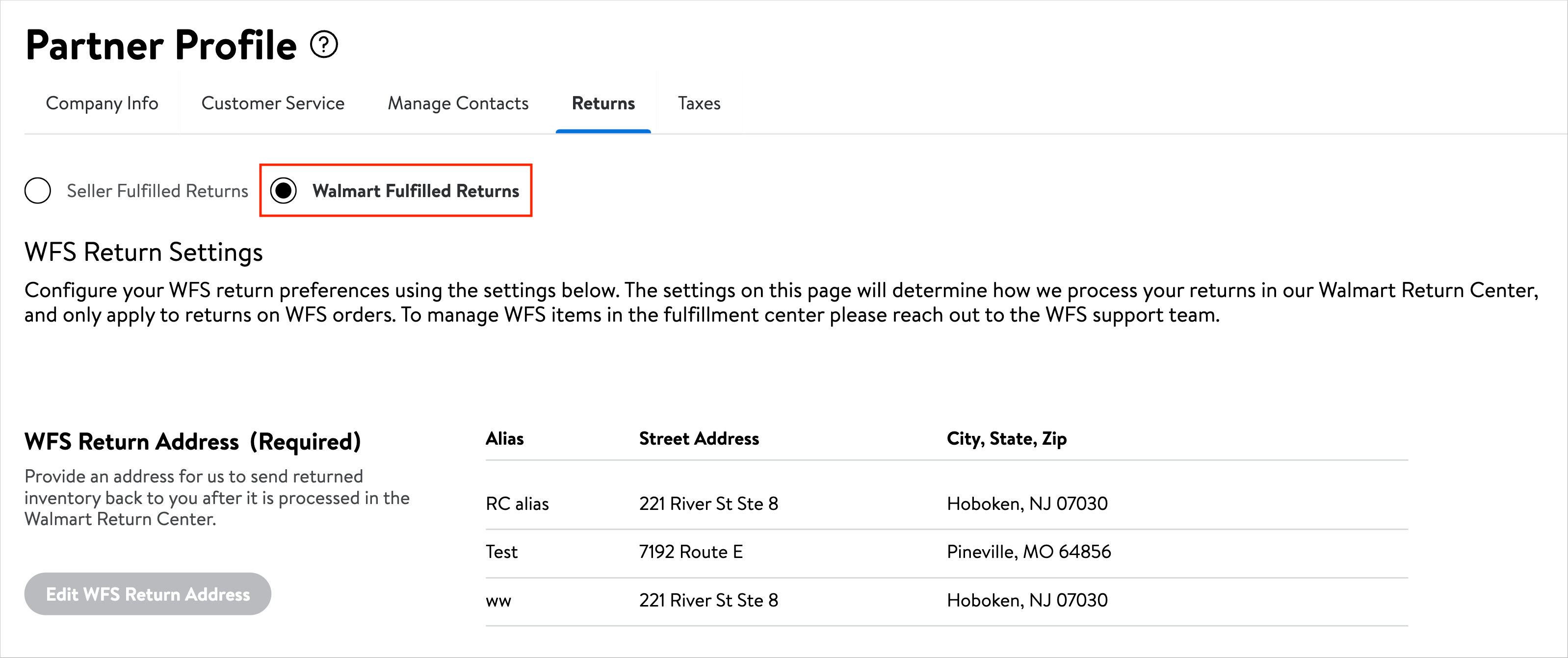Click the City, State, Zip column header

click(x=1007, y=438)
